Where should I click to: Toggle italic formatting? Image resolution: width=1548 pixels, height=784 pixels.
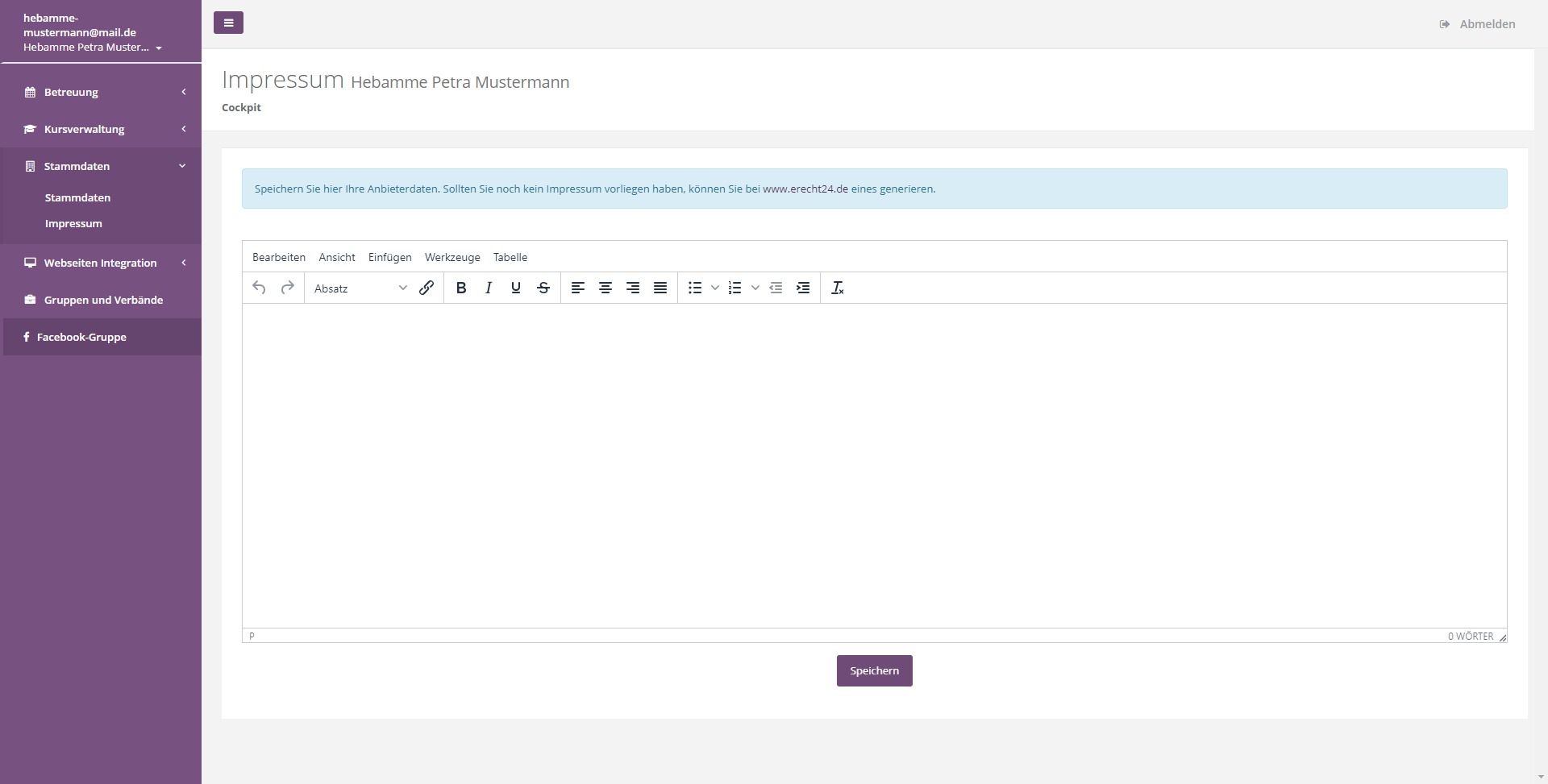tap(489, 288)
